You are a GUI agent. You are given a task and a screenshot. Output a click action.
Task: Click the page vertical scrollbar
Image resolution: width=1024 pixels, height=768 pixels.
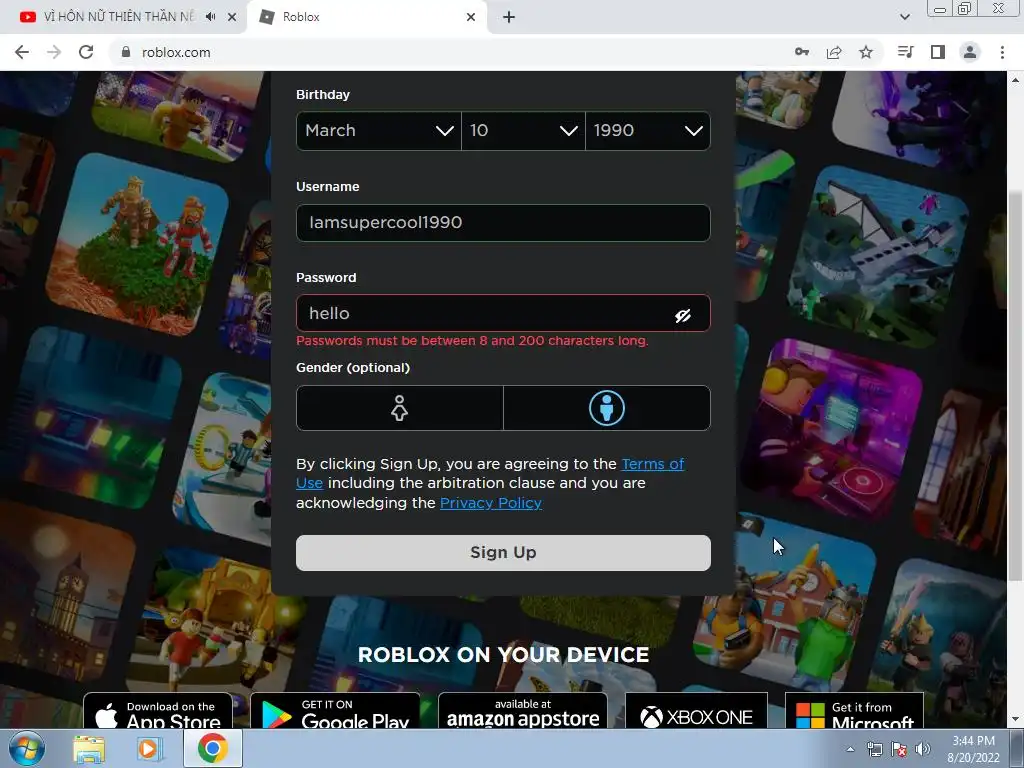click(x=1015, y=385)
